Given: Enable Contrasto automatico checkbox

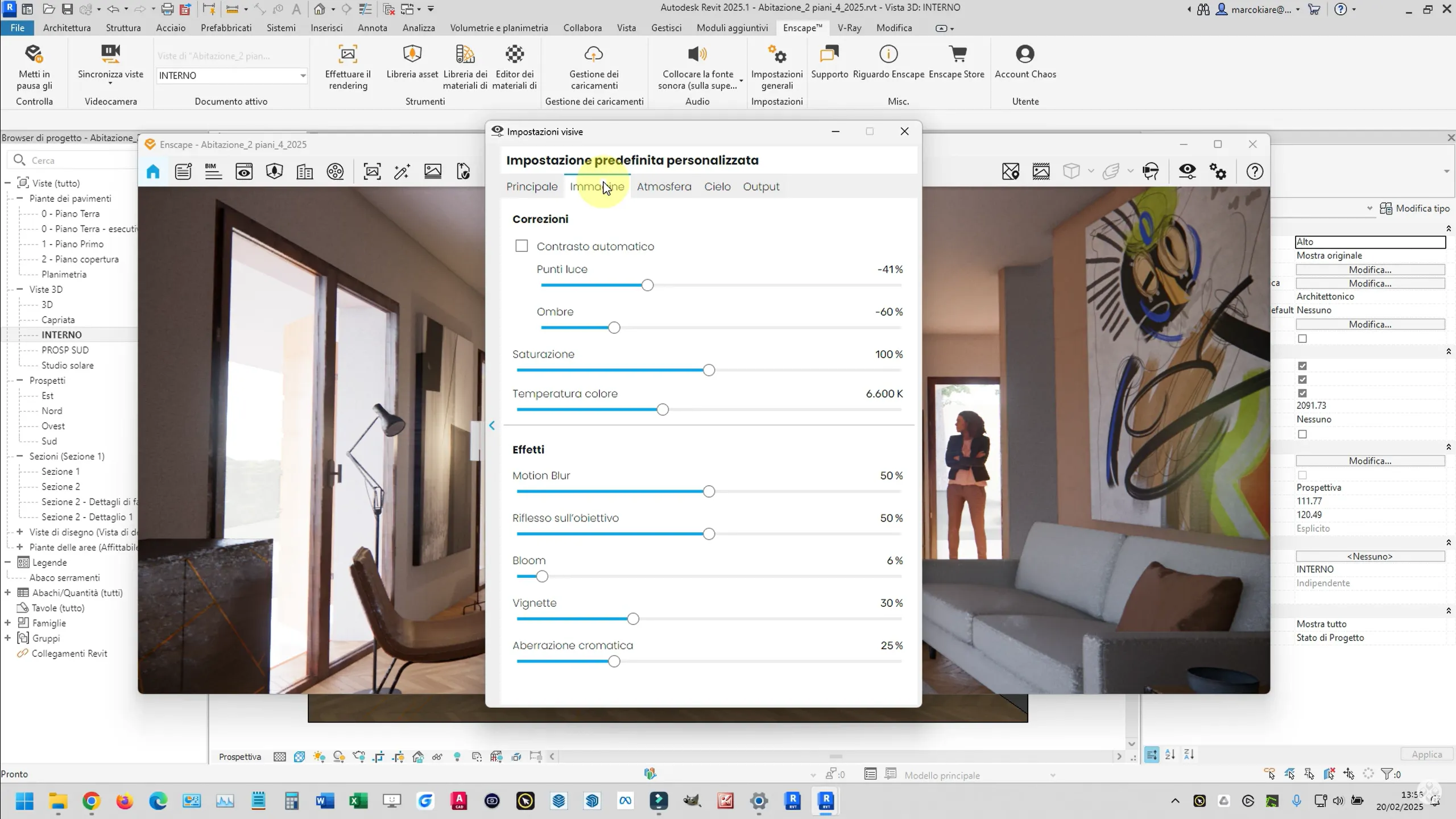Looking at the screenshot, I should [522, 246].
